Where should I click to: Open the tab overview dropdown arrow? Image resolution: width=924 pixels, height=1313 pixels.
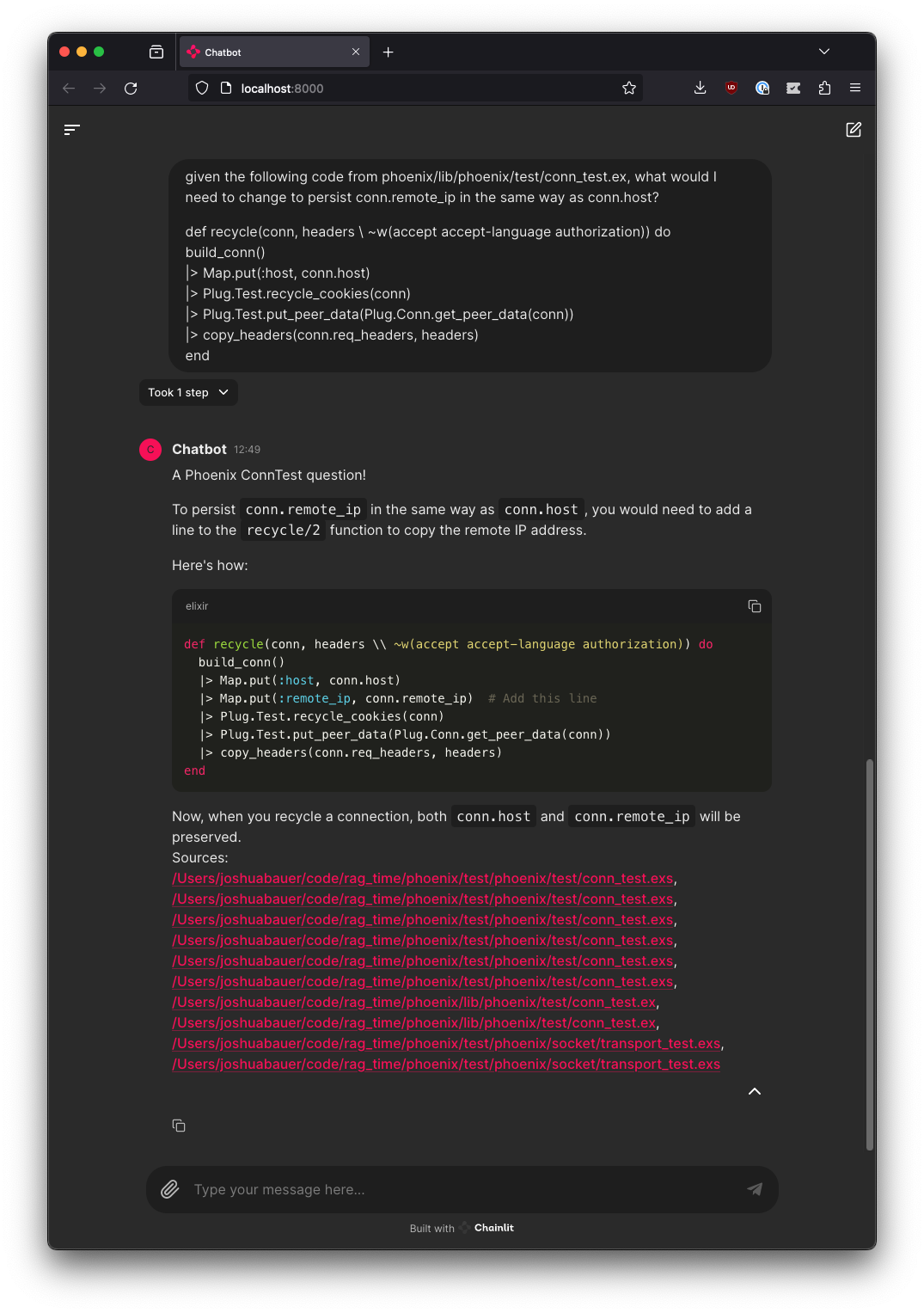point(824,52)
